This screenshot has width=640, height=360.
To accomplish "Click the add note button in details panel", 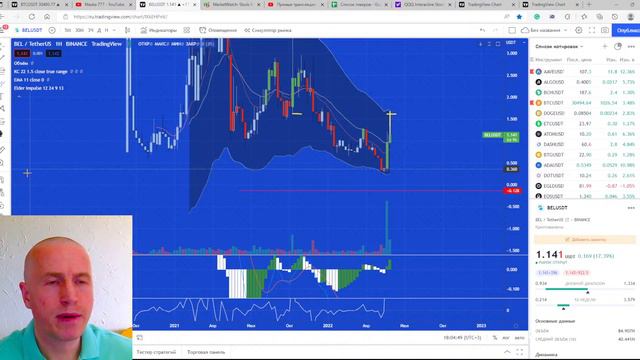I will pyautogui.click(x=585, y=240).
